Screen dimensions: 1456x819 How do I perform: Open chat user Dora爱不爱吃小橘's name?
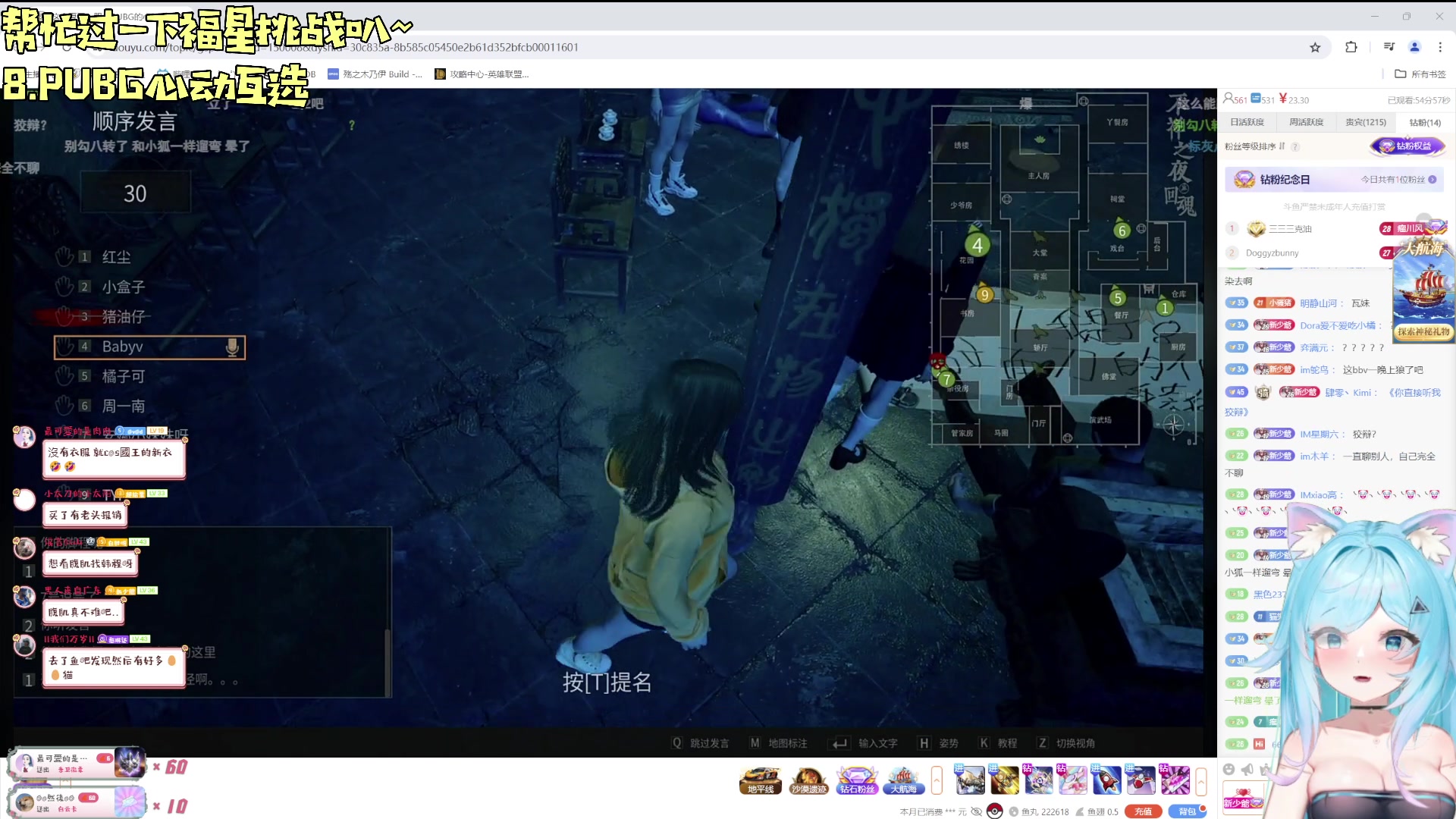[x=1338, y=325]
